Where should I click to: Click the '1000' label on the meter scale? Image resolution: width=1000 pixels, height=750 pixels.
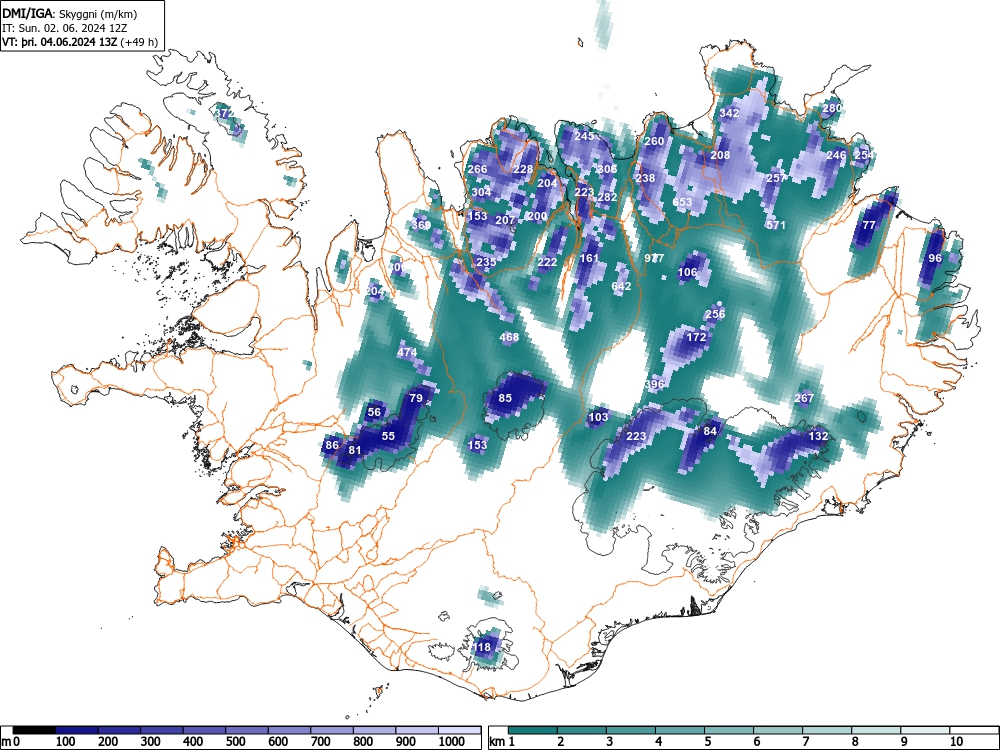[x=452, y=742]
